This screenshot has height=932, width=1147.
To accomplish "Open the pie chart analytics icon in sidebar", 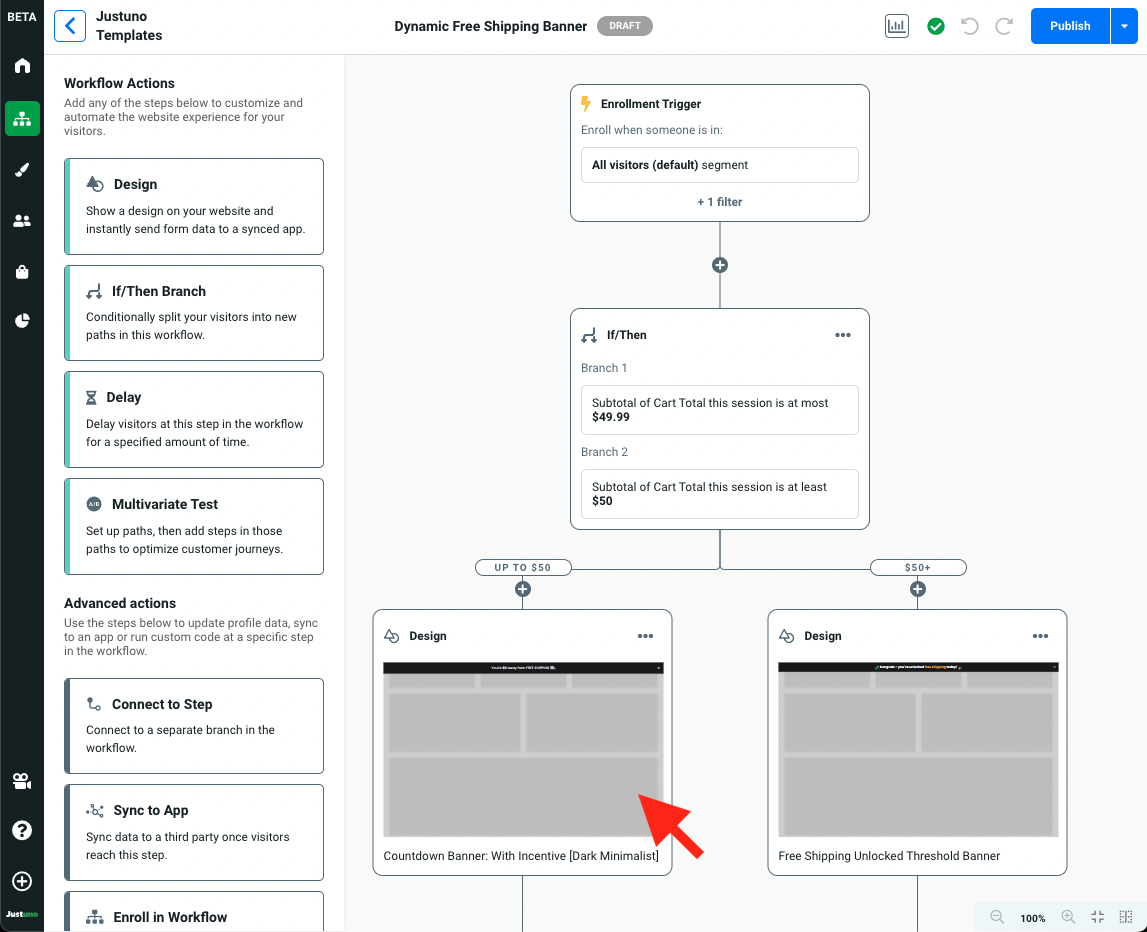I will (x=22, y=321).
